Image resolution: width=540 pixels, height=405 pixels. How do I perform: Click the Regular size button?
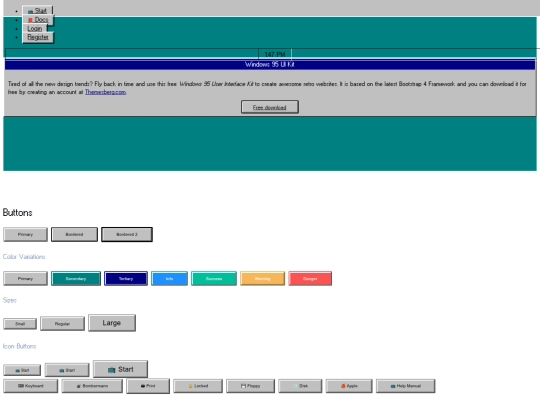(x=62, y=324)
